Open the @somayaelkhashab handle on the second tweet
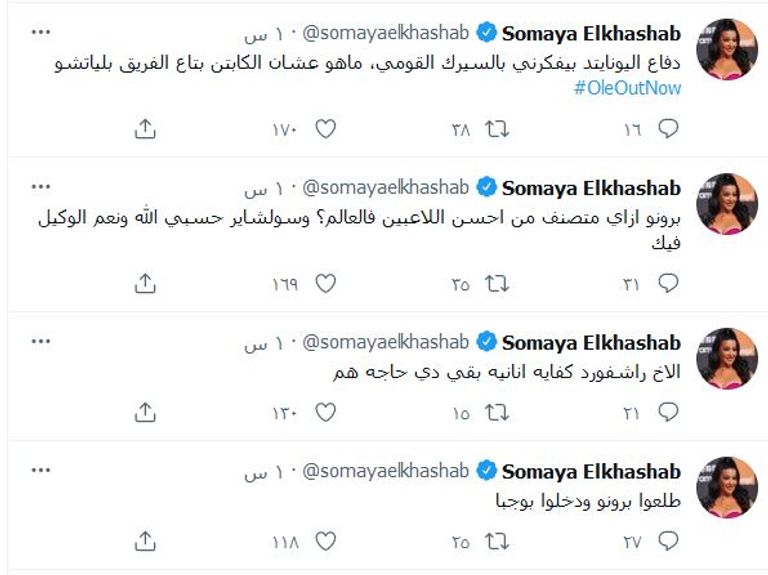This screenshot has height=575, width=768. pos(385,188)
